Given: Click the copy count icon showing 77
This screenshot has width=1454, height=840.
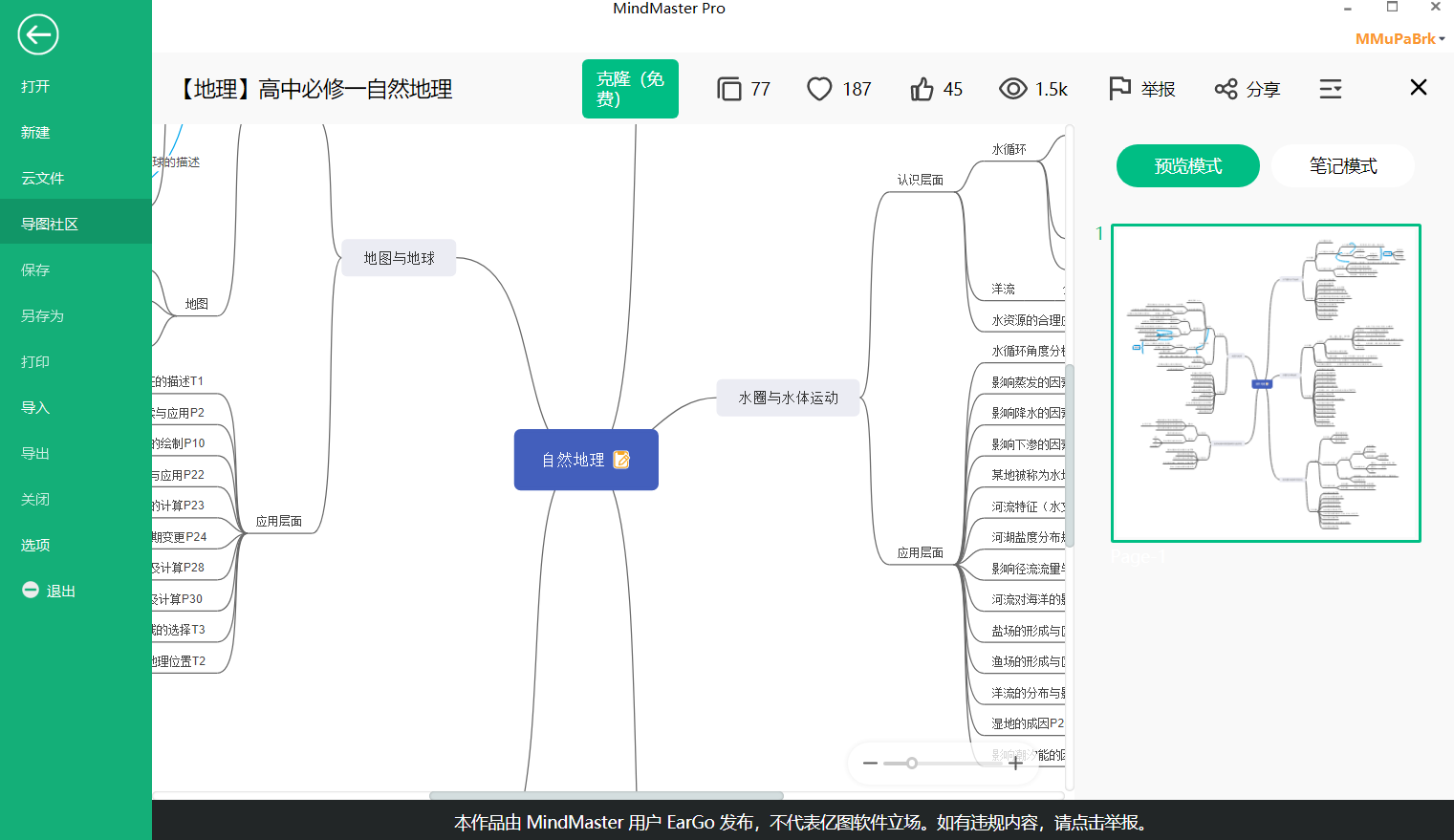Looking at the screenshot, I should pos(729,89).
